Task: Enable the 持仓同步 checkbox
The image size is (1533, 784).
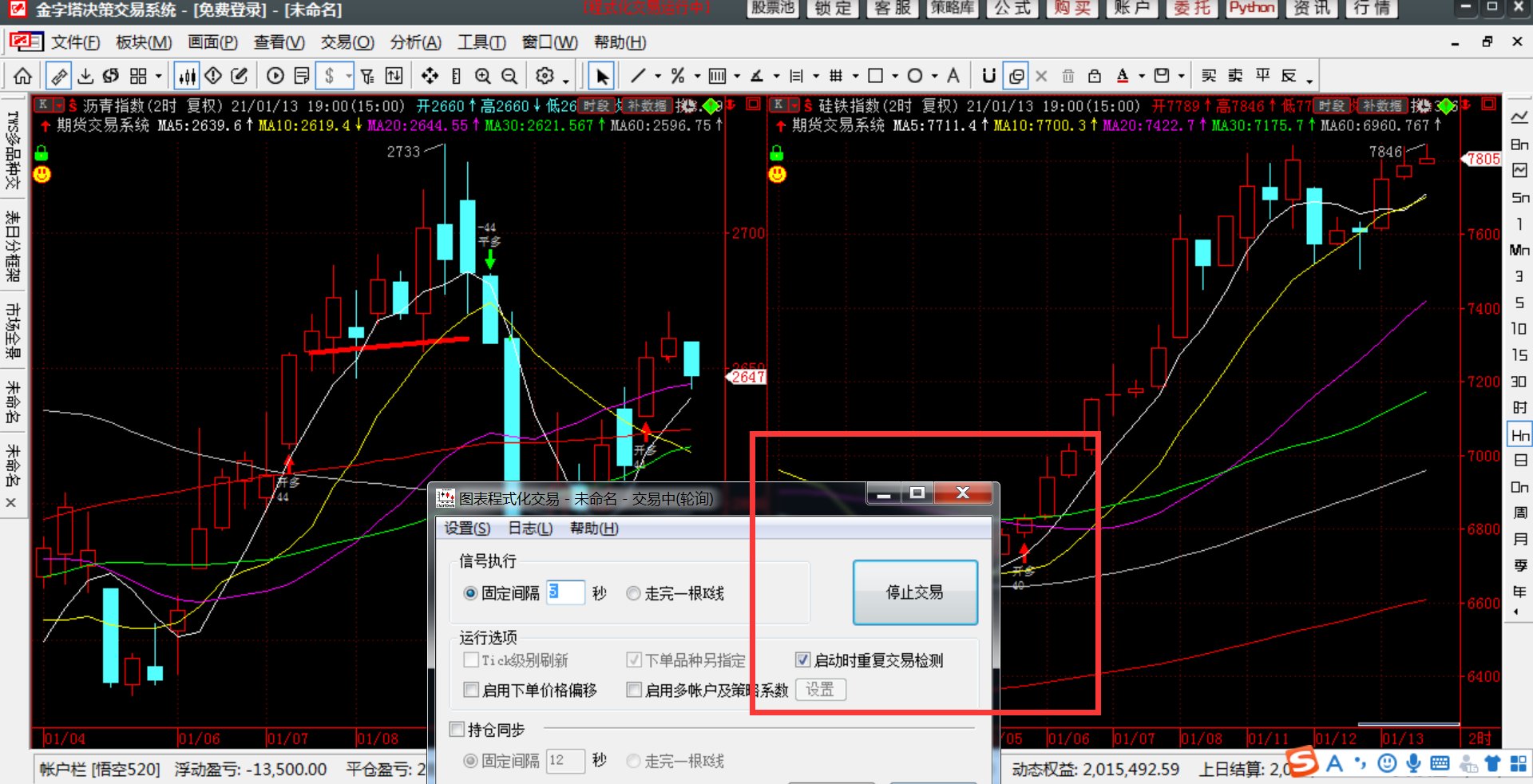Action: click(x=457, y=730)
